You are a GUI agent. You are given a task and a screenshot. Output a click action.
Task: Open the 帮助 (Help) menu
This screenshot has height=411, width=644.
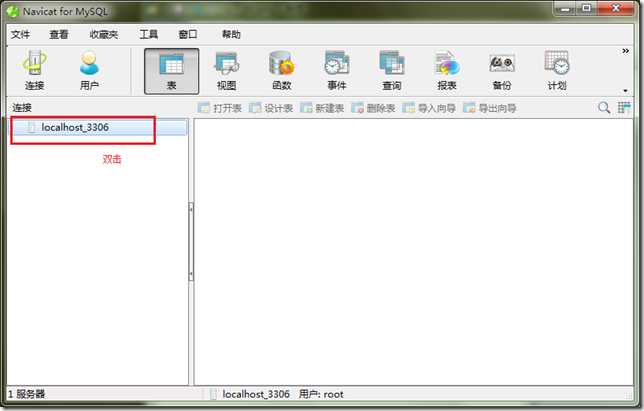231,34
